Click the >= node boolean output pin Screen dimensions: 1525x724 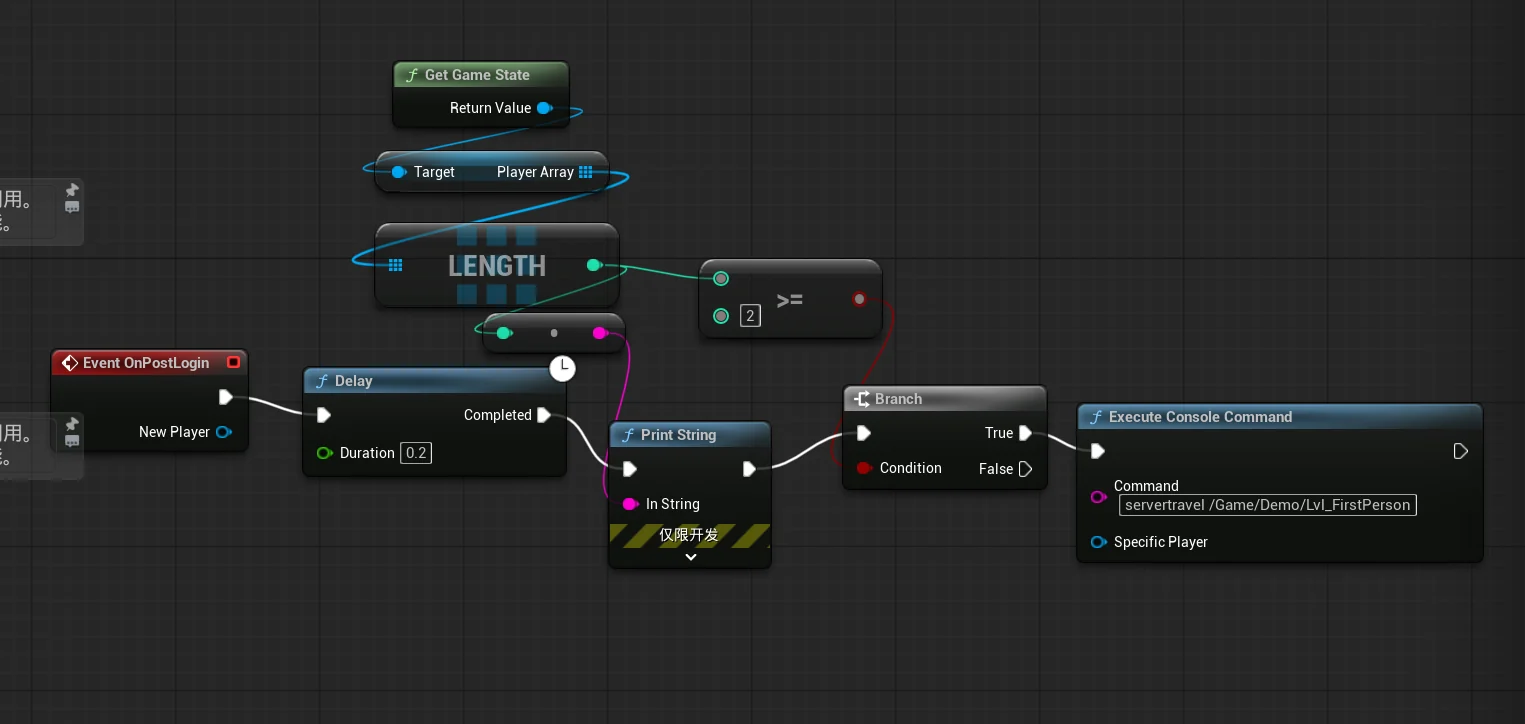coord(859,299)
